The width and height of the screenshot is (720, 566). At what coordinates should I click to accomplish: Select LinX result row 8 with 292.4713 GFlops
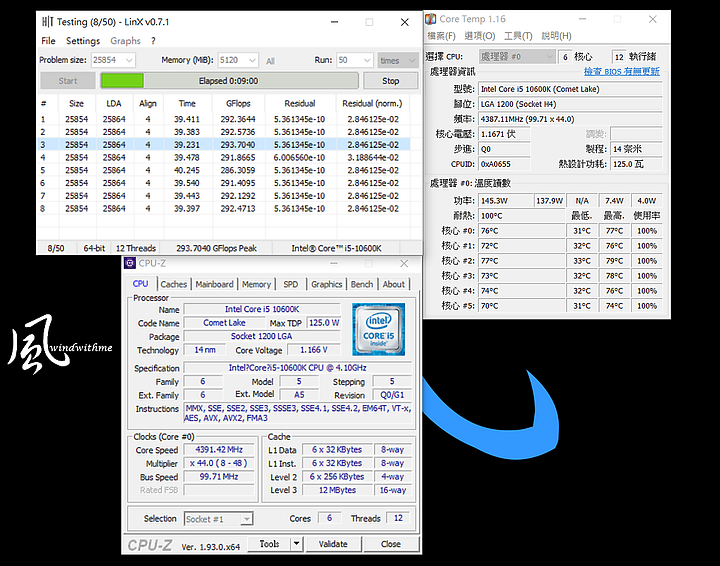coord(223,208)
